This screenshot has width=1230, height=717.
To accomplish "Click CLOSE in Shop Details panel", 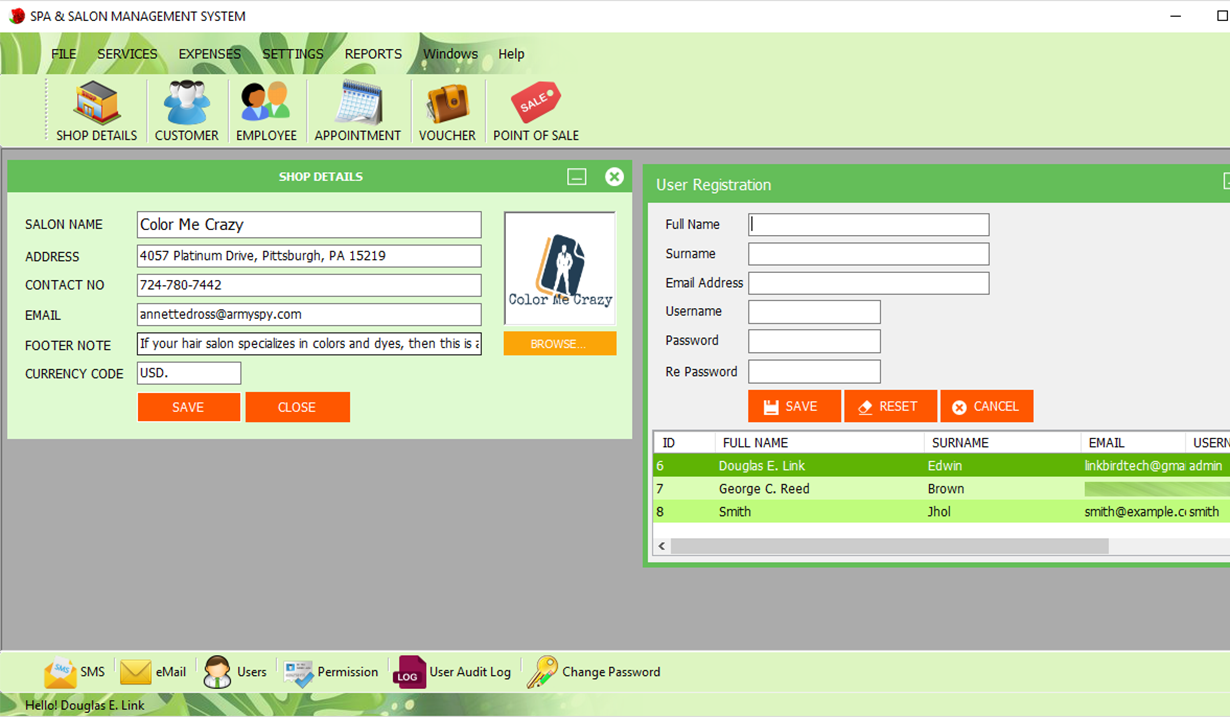I will pos(297,407).
